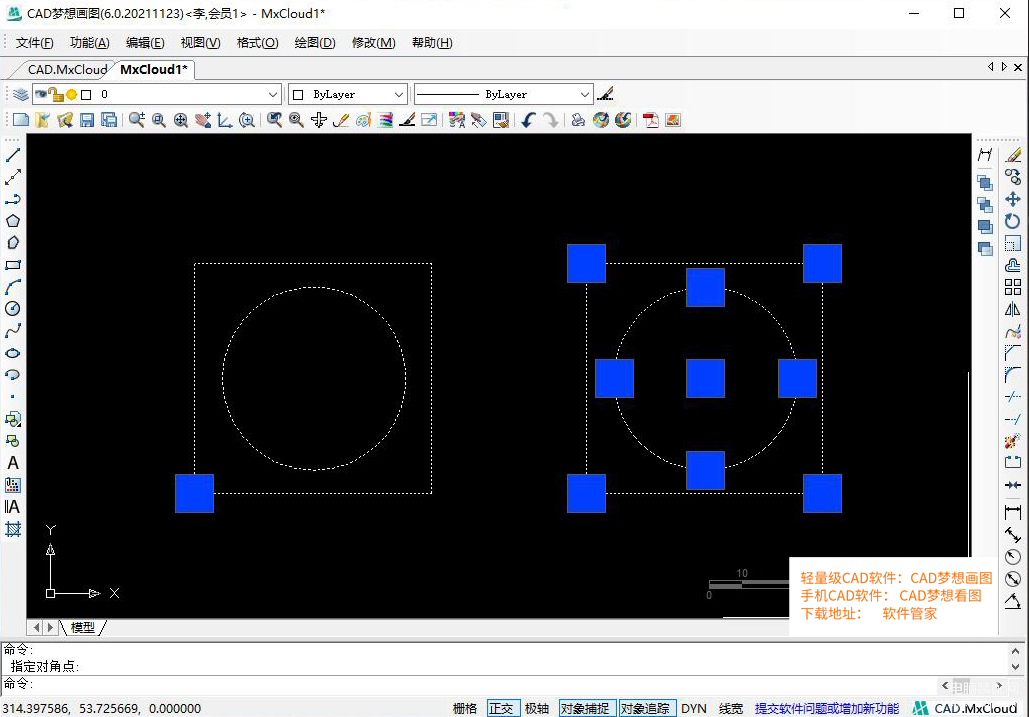Image resolution: width=1029 pixels, height=717 pixels.
Task: Open the 绘图(D) menu
Action: (x=315, y=43)
